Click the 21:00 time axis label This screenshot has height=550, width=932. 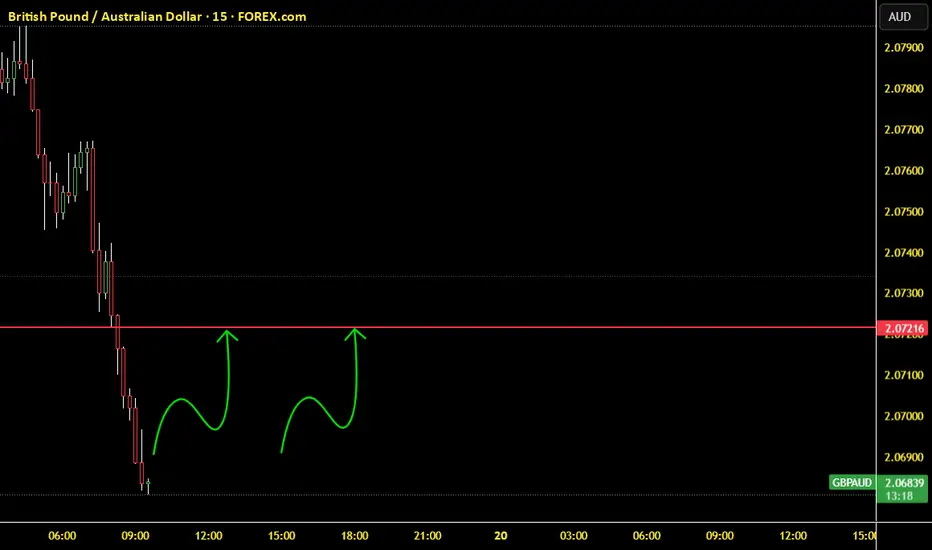tap(427, 536)
